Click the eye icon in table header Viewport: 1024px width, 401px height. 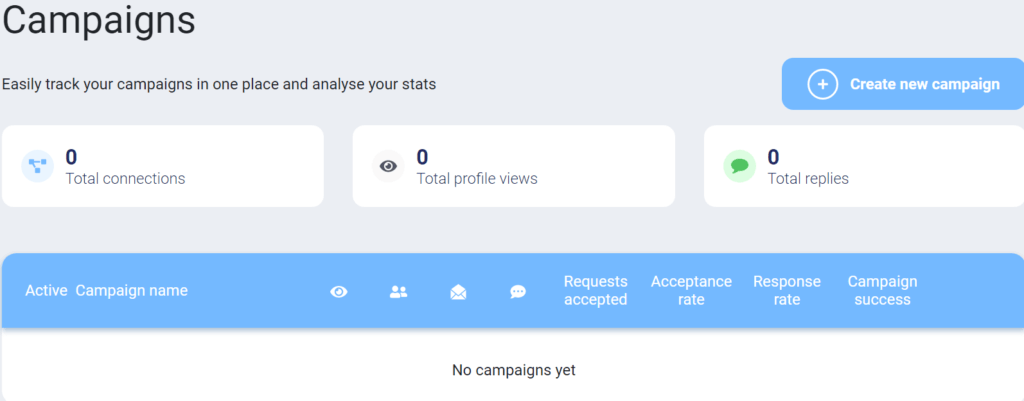pyautogui.click(x=339, y=292)
